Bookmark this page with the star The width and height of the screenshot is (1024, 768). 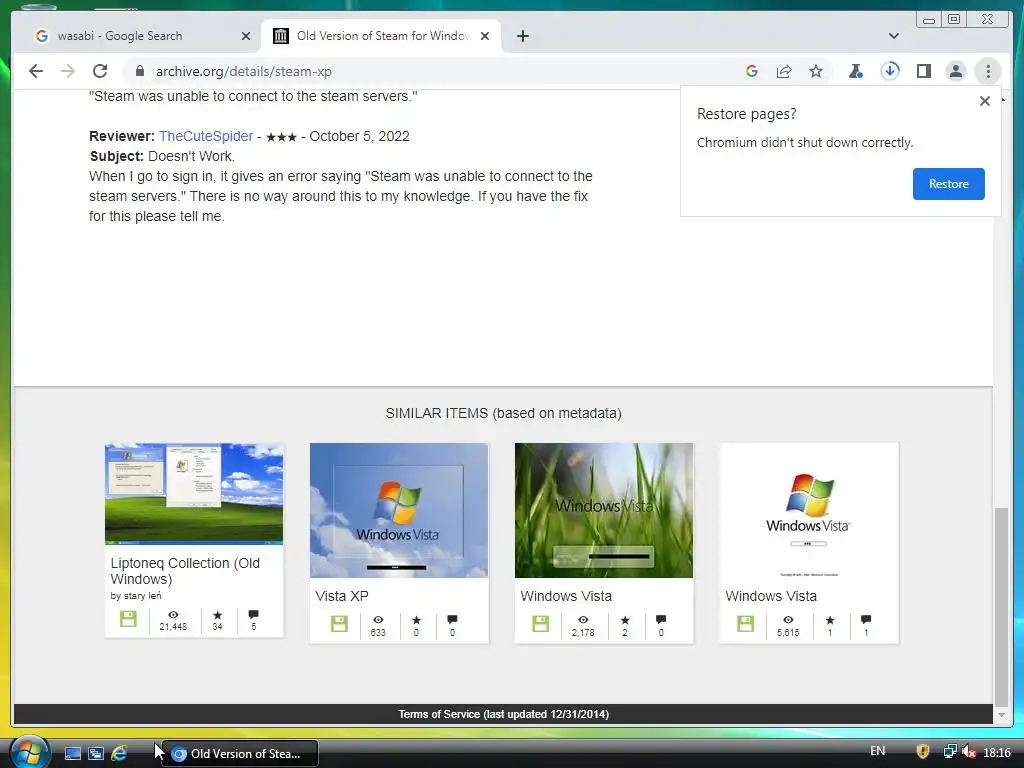tap(816, 71)
